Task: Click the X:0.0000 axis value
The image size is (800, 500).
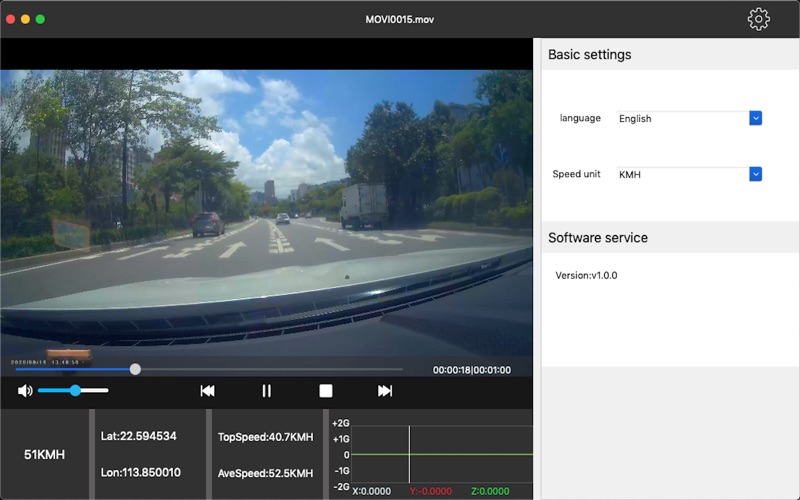Action: pyautogui.click(x=371, y=491)
